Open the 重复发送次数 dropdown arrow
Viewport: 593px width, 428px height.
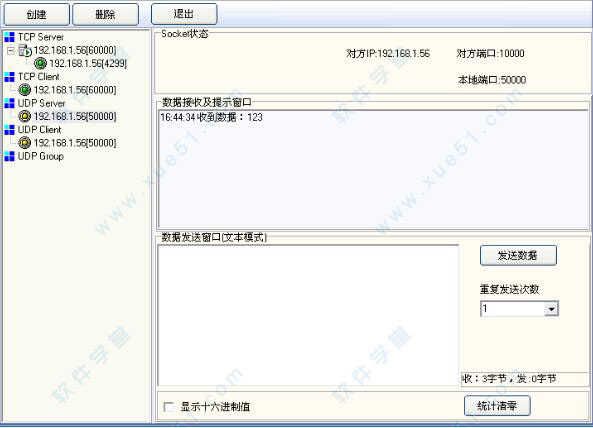551,309
